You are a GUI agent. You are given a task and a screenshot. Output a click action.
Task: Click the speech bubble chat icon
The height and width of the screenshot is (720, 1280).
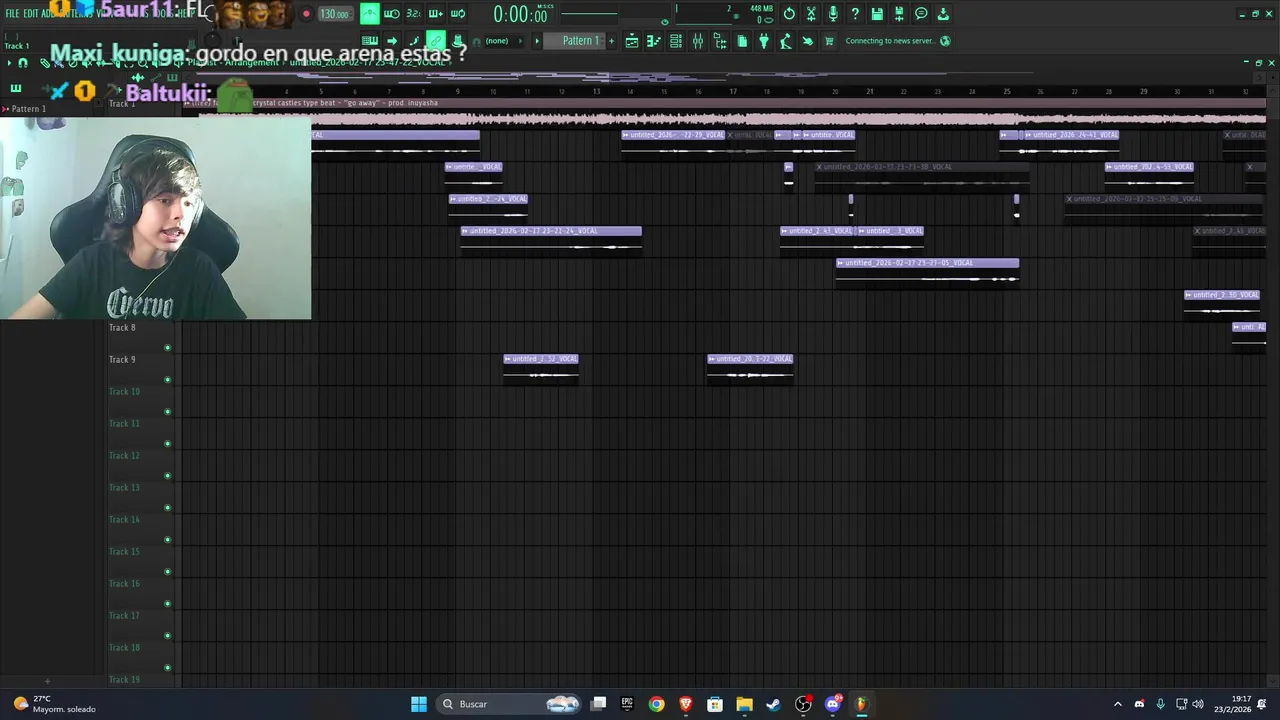point(921,14)
